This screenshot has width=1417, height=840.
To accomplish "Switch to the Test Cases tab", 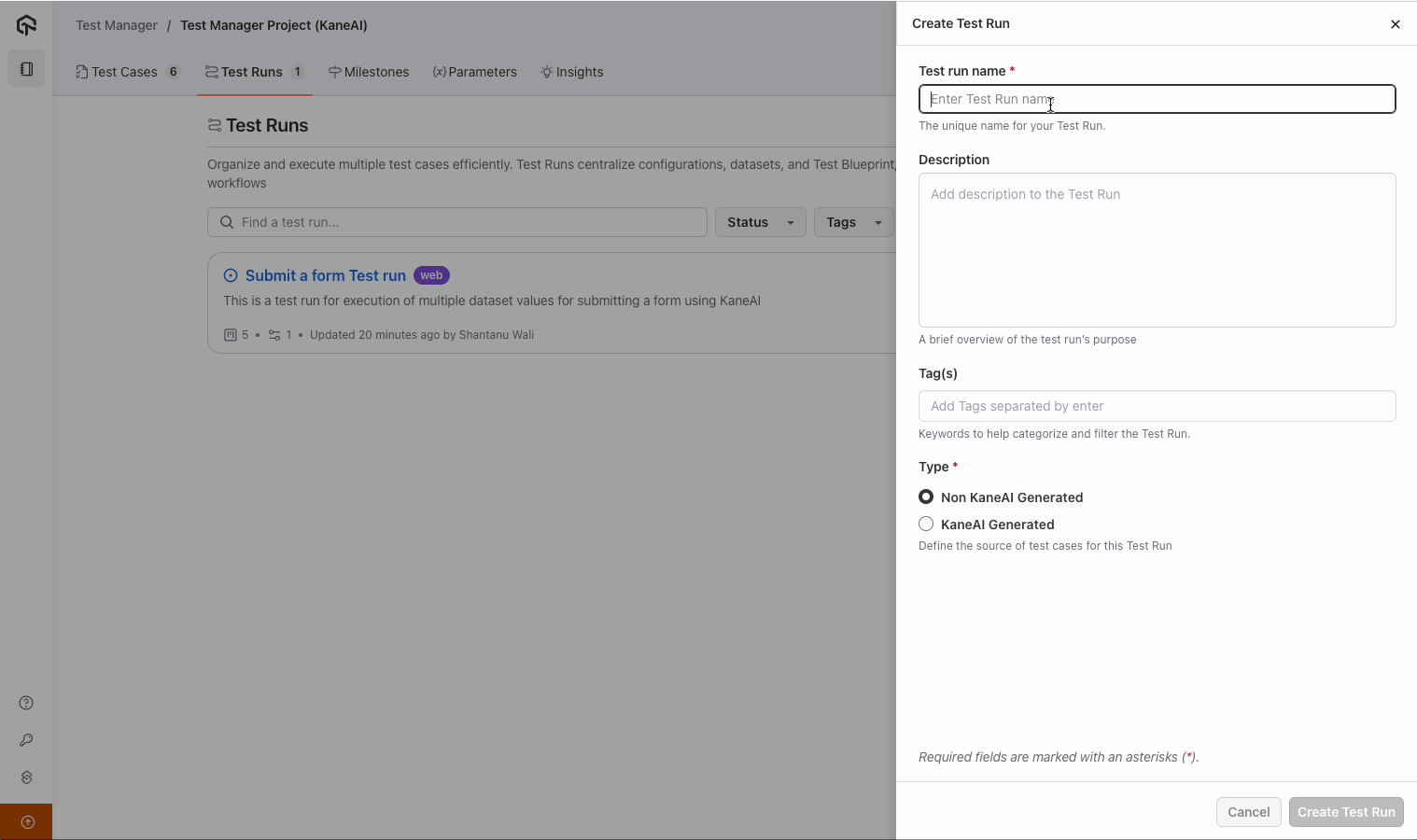I will pyautogui.click(x=124, y=72).
